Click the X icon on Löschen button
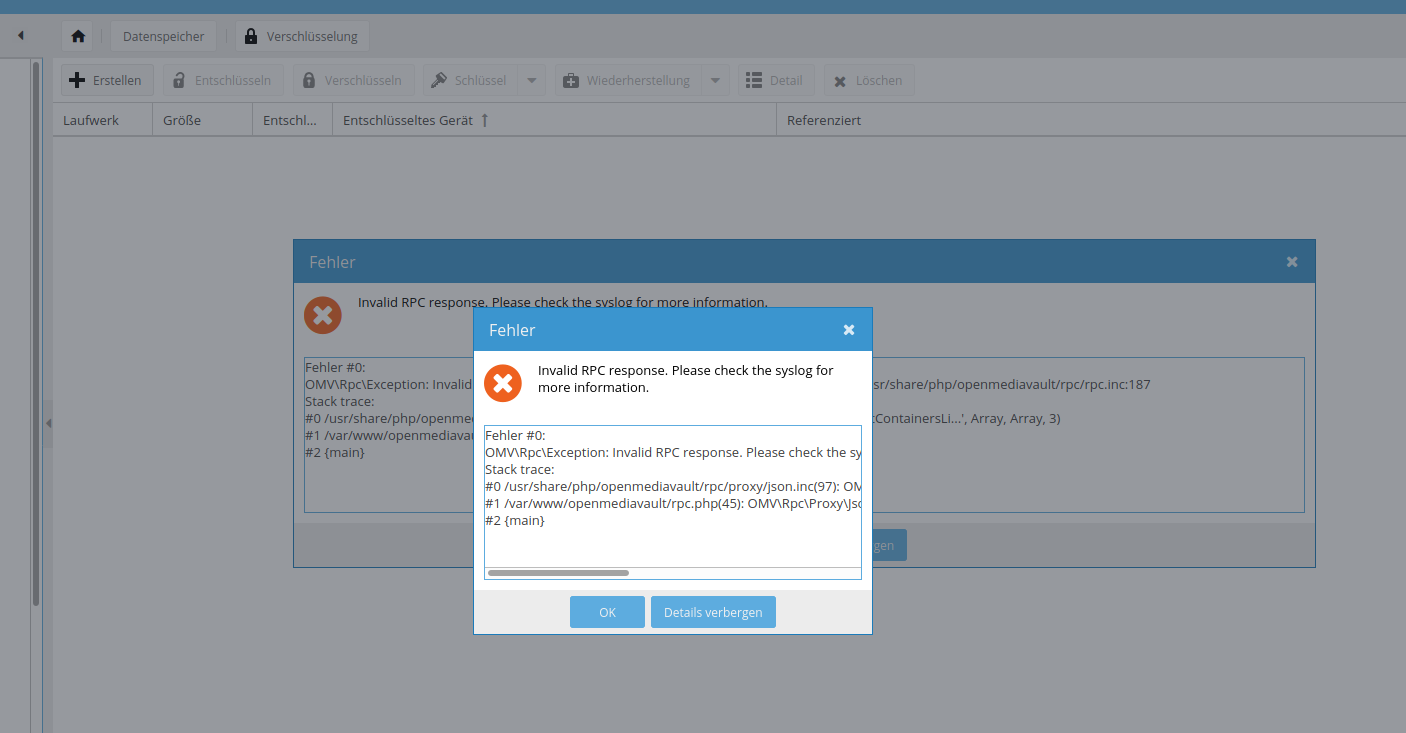The height and width of the screenshot is (733, 1406). [x=840, y=79]
